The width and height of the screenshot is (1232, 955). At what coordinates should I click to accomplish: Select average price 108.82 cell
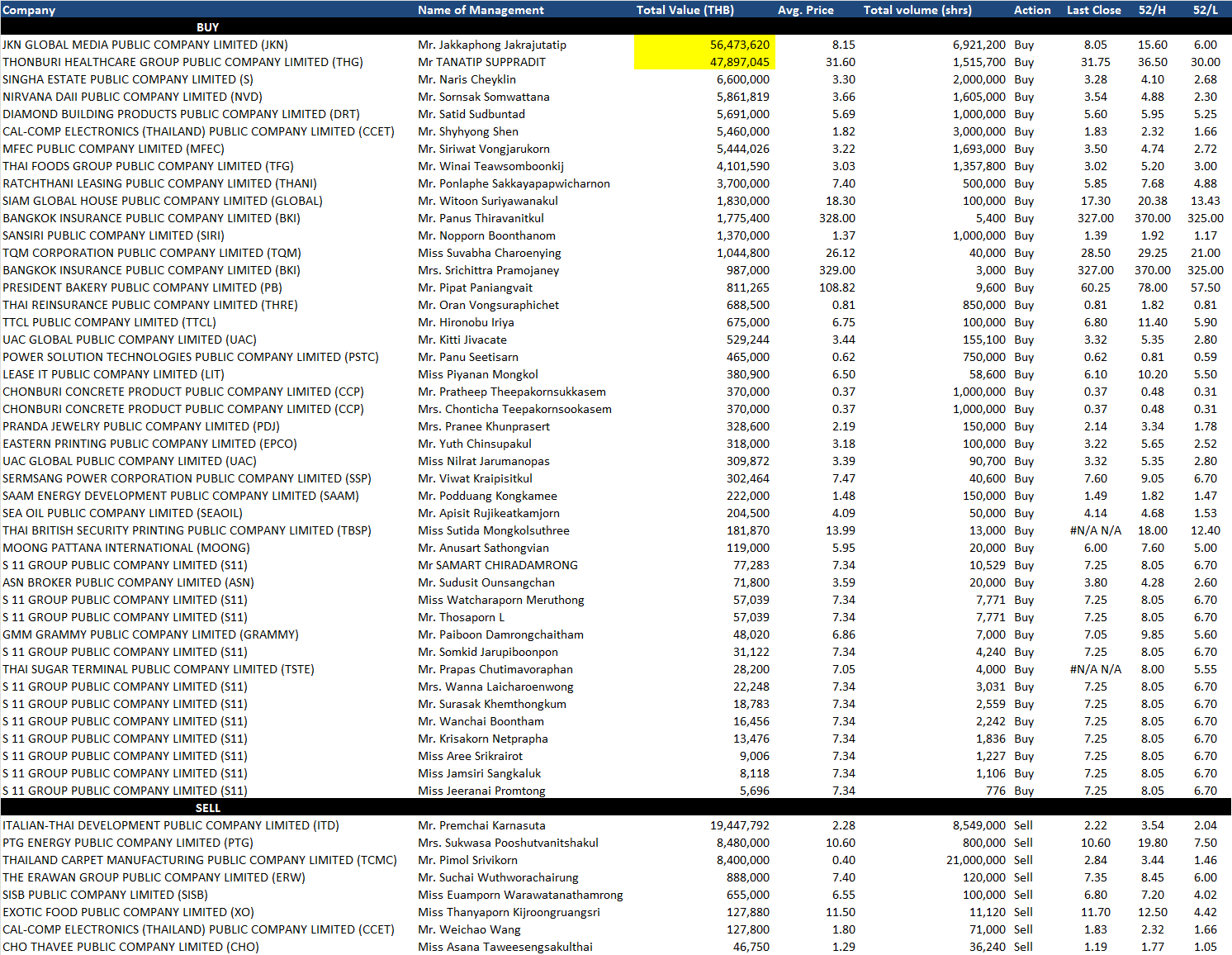click(x=836, y=287)
